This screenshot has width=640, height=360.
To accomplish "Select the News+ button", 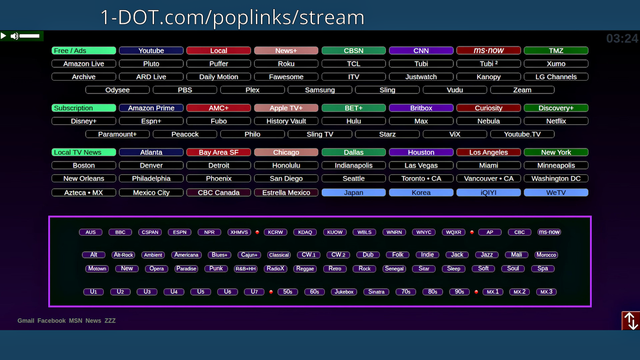I will click(x=286, y=51).
